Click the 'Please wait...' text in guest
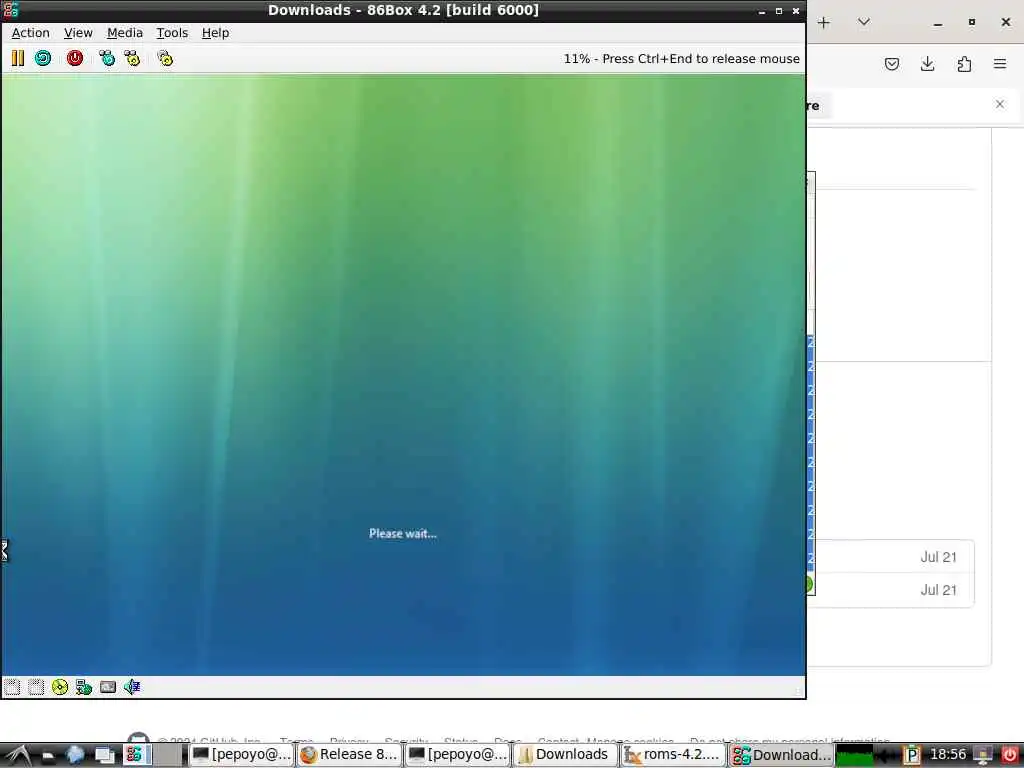 click(403, 534)
